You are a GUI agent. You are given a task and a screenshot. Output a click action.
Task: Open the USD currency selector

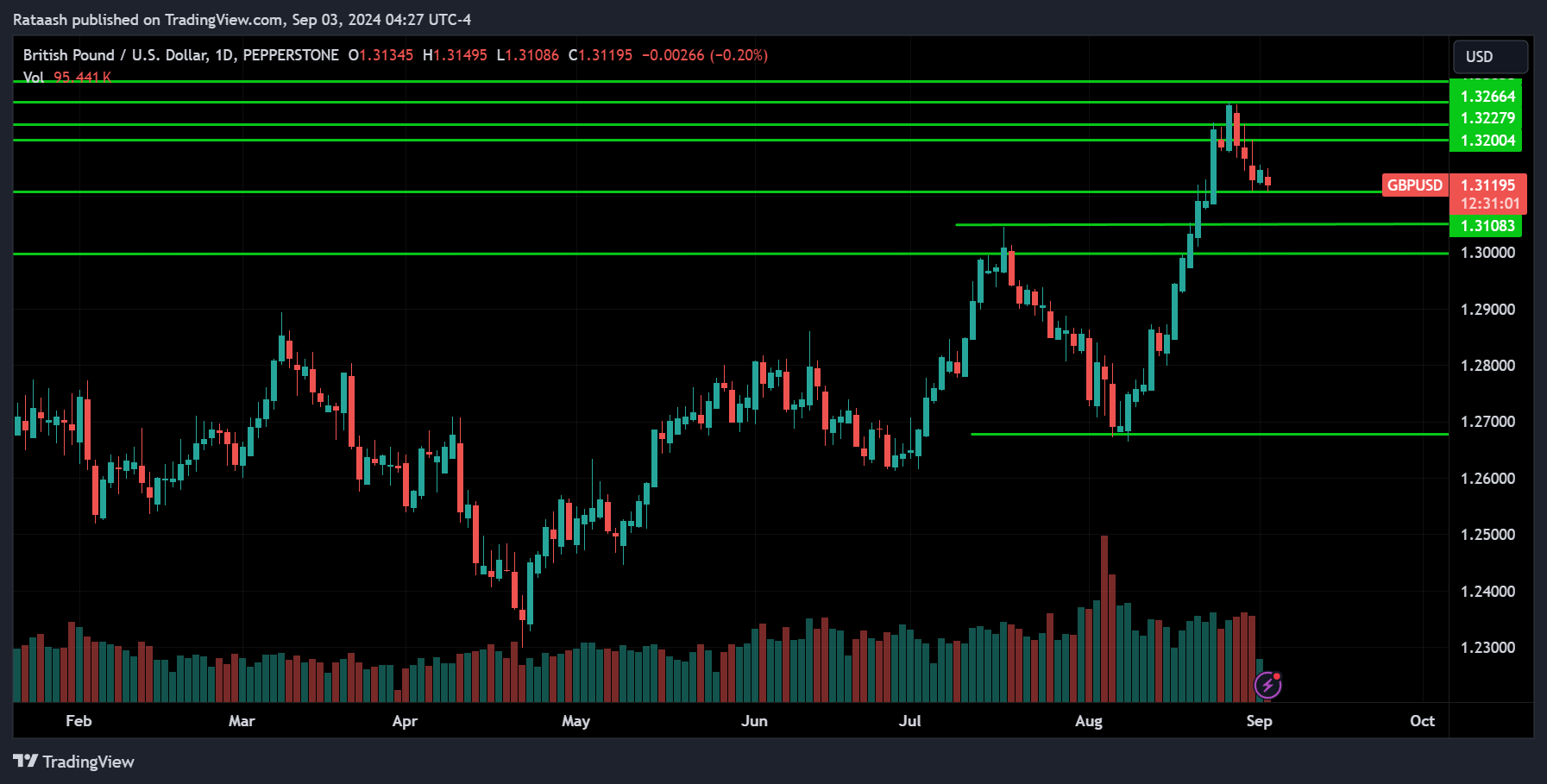point(1490,57)
